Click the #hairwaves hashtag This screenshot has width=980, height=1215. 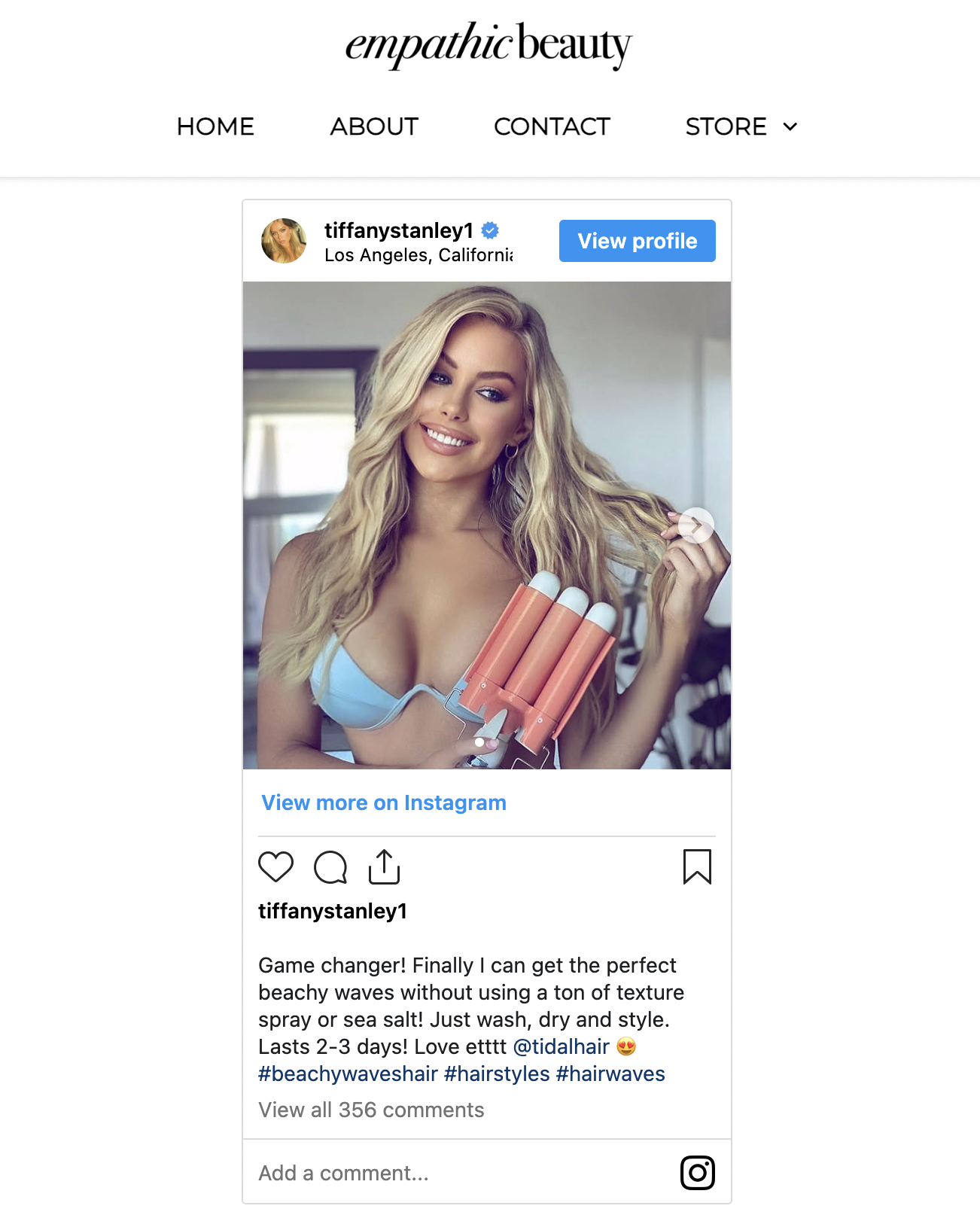click(x=610, y=1073)
